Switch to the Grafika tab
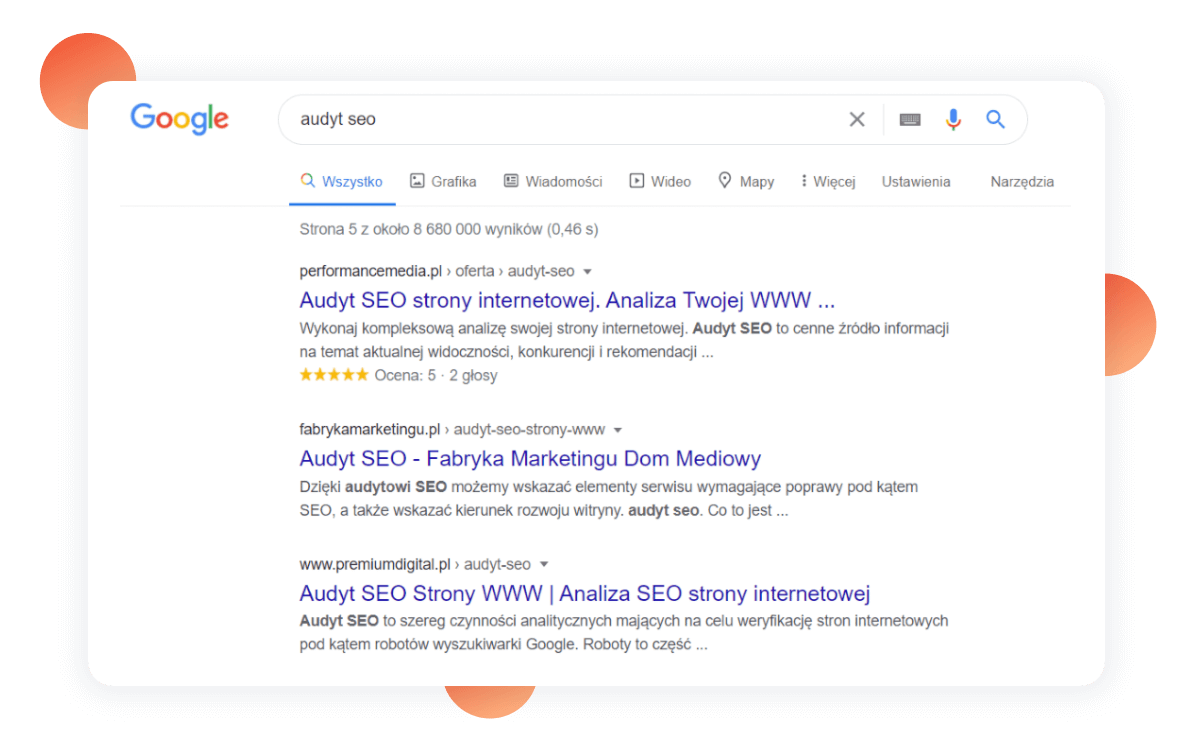The image size is (1192, 752). click(x=443, y=182)
